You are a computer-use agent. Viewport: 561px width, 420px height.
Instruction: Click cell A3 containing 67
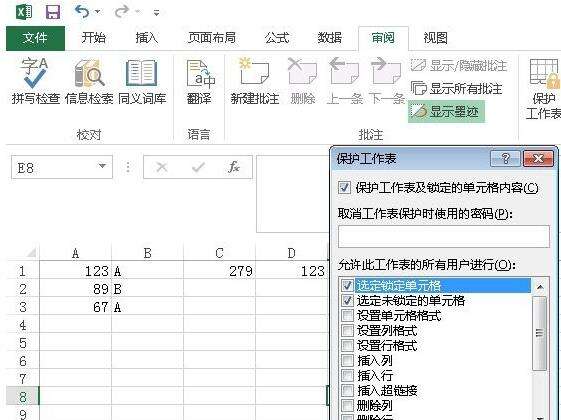click(75, 307)
